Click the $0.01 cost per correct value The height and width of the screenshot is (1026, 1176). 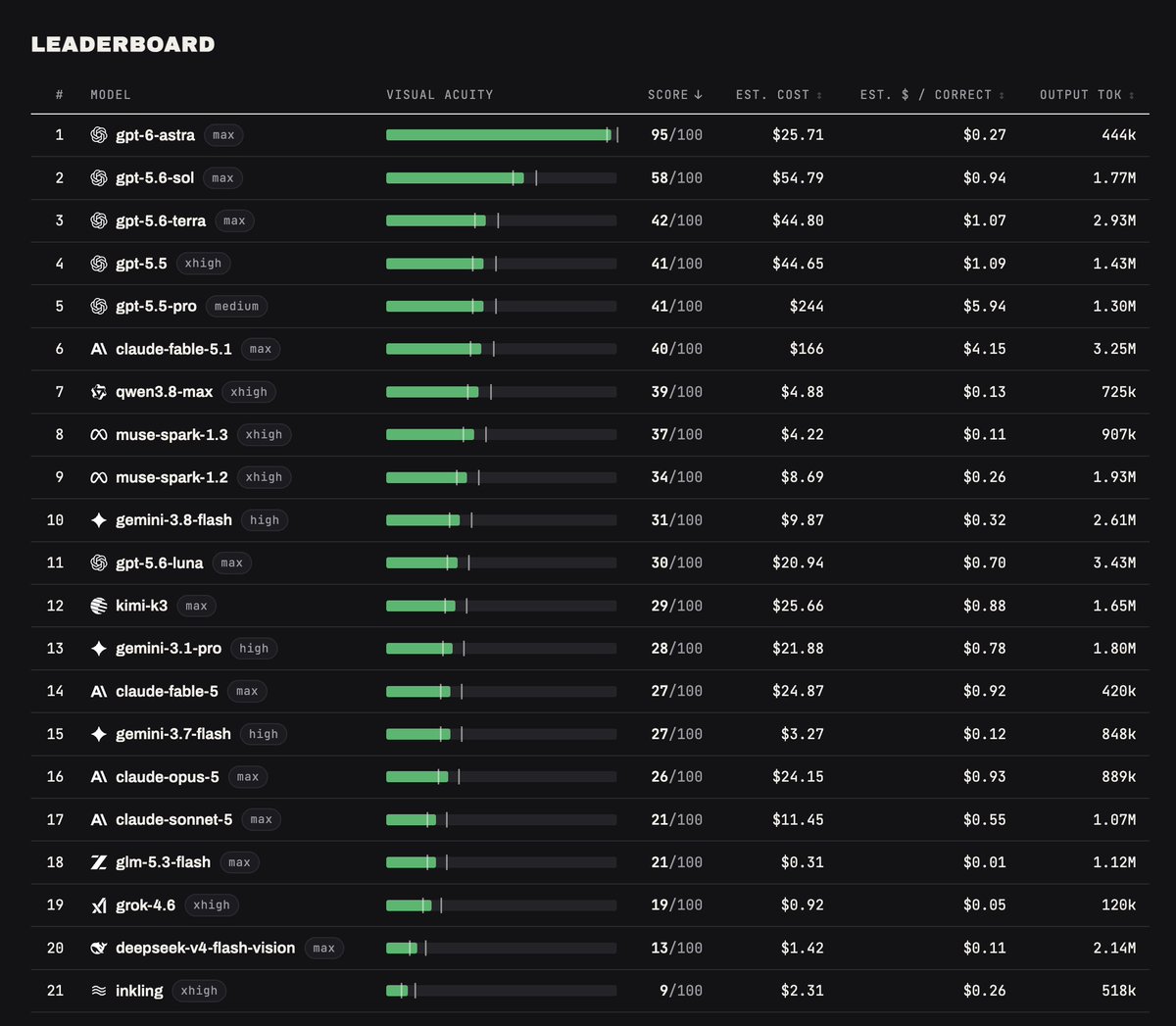[x=984, y=862]
